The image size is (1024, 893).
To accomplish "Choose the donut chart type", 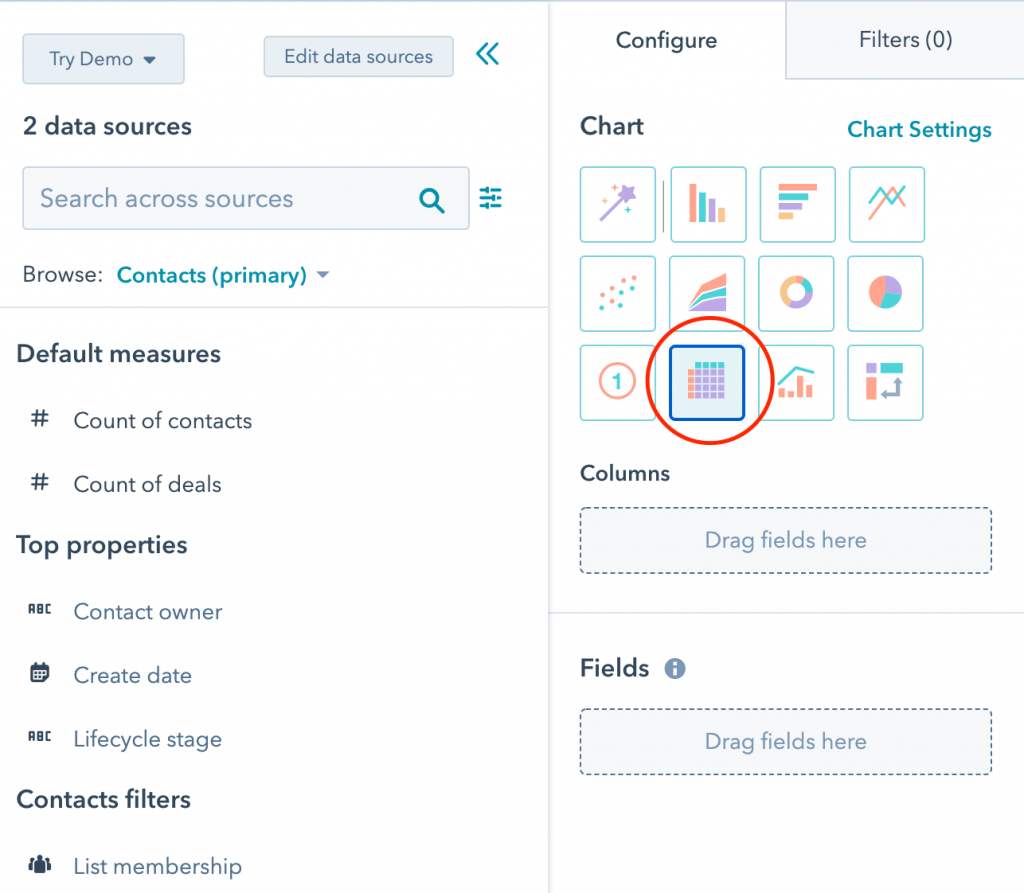I will [x=796, y=293].
